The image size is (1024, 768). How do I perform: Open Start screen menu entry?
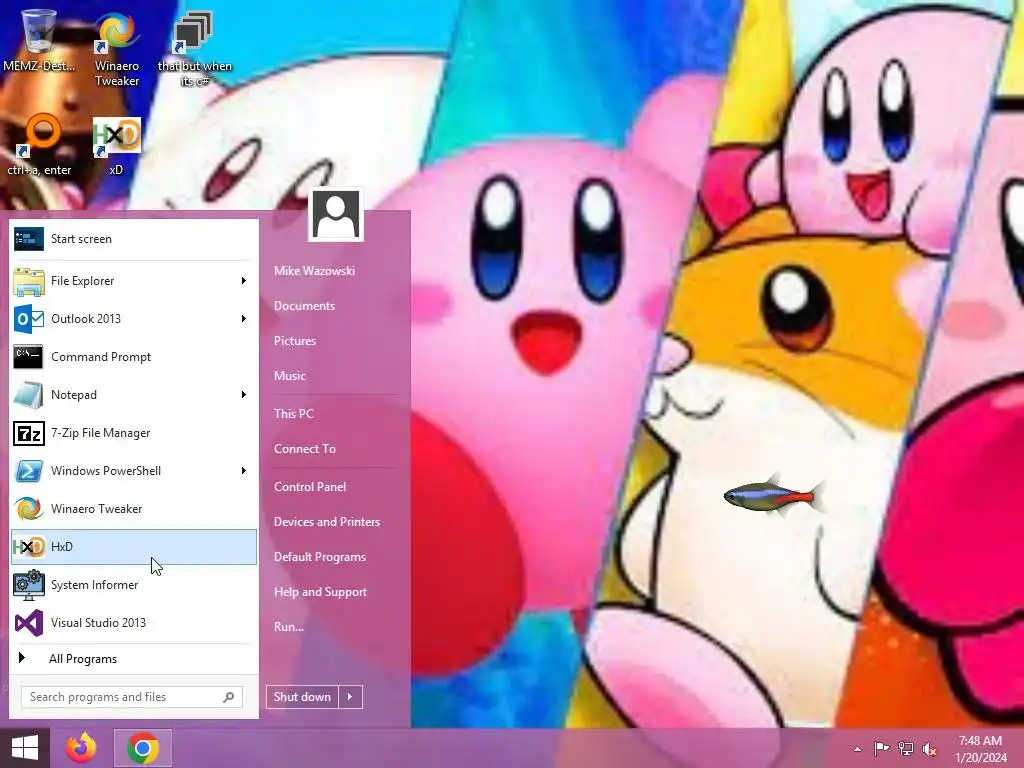click(x=134, y=239)
